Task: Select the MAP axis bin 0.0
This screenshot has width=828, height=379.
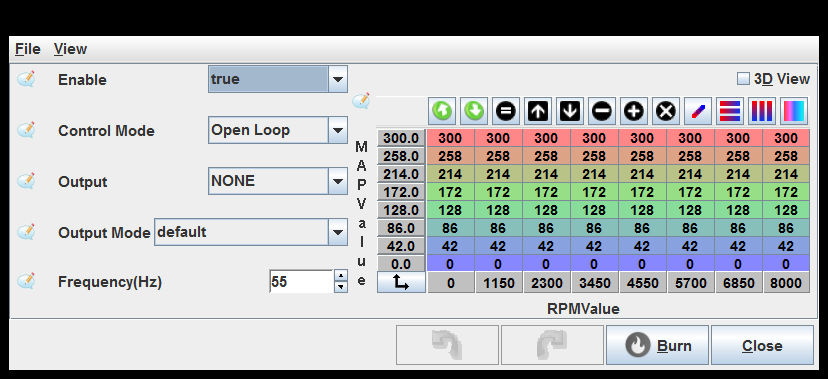Action: coord(401,263)
